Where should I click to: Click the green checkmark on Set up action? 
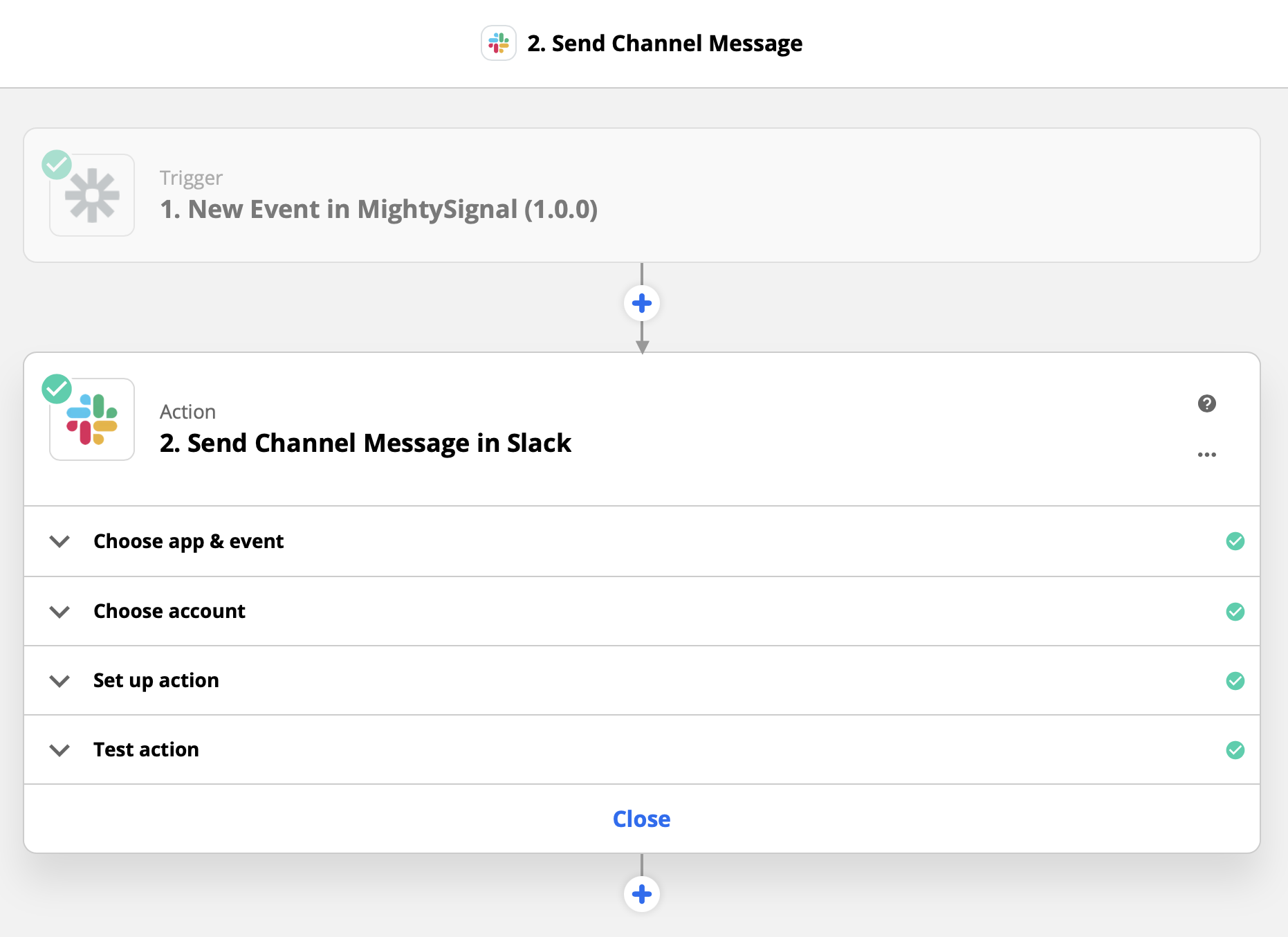(1235, 681)
